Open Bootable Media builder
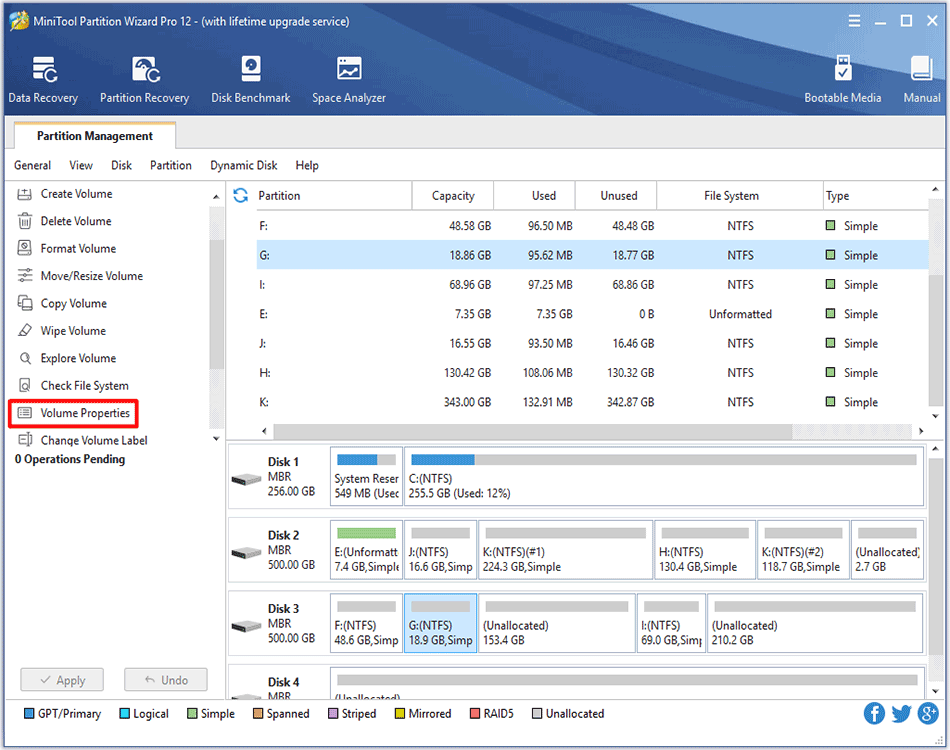The height and width of the screenshot is (750, 950). pos(842,79)
